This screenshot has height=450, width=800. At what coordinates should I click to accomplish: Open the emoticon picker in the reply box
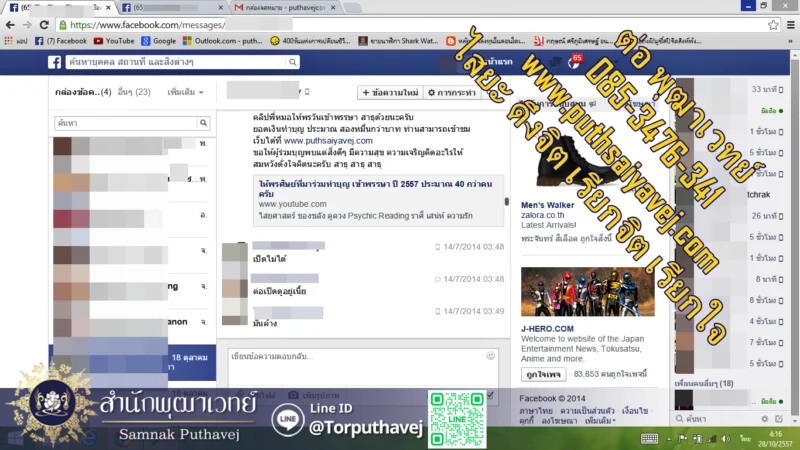pyautogui.click(x=490, y=356)
